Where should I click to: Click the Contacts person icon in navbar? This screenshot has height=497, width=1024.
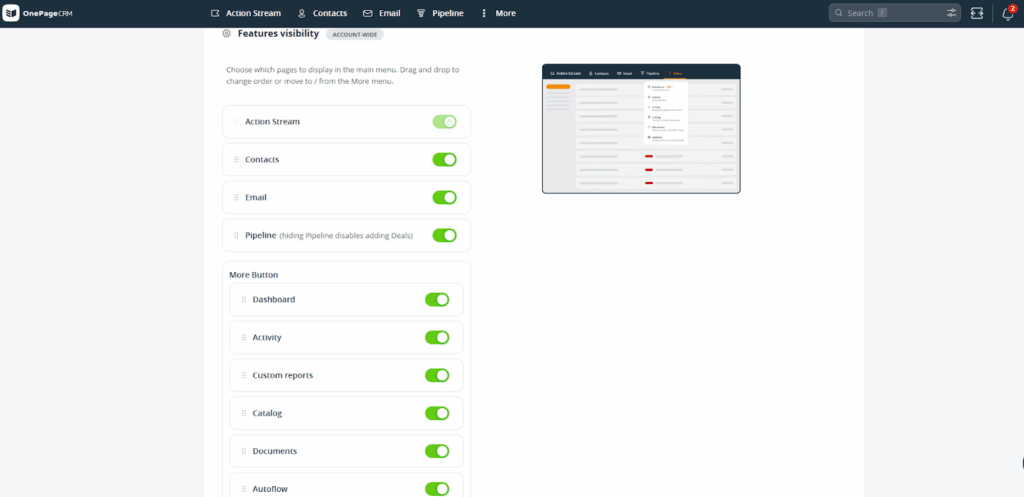point(302,13)
